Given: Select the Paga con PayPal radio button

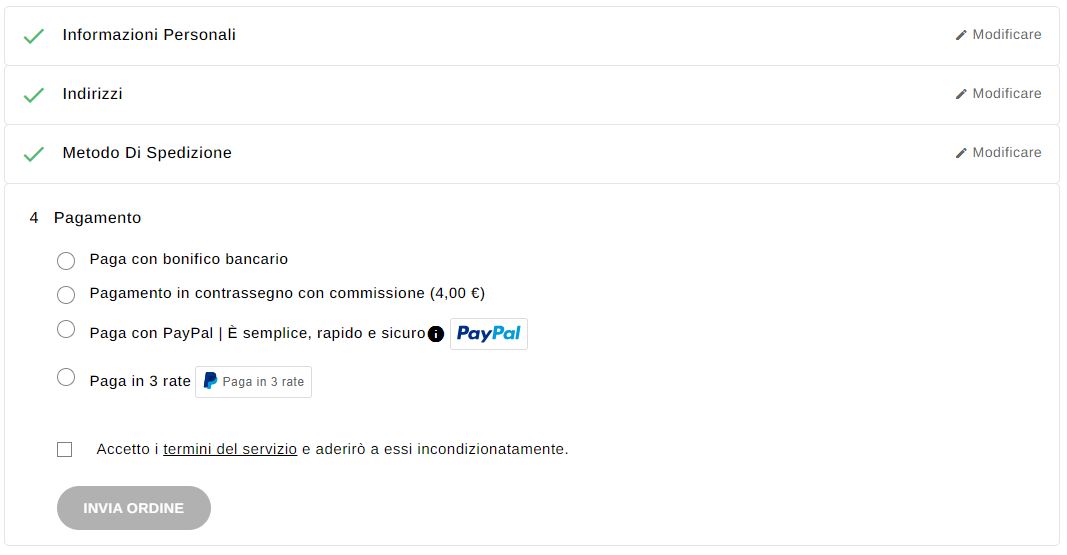Looking at the screenshot, I should coord(66,329).
